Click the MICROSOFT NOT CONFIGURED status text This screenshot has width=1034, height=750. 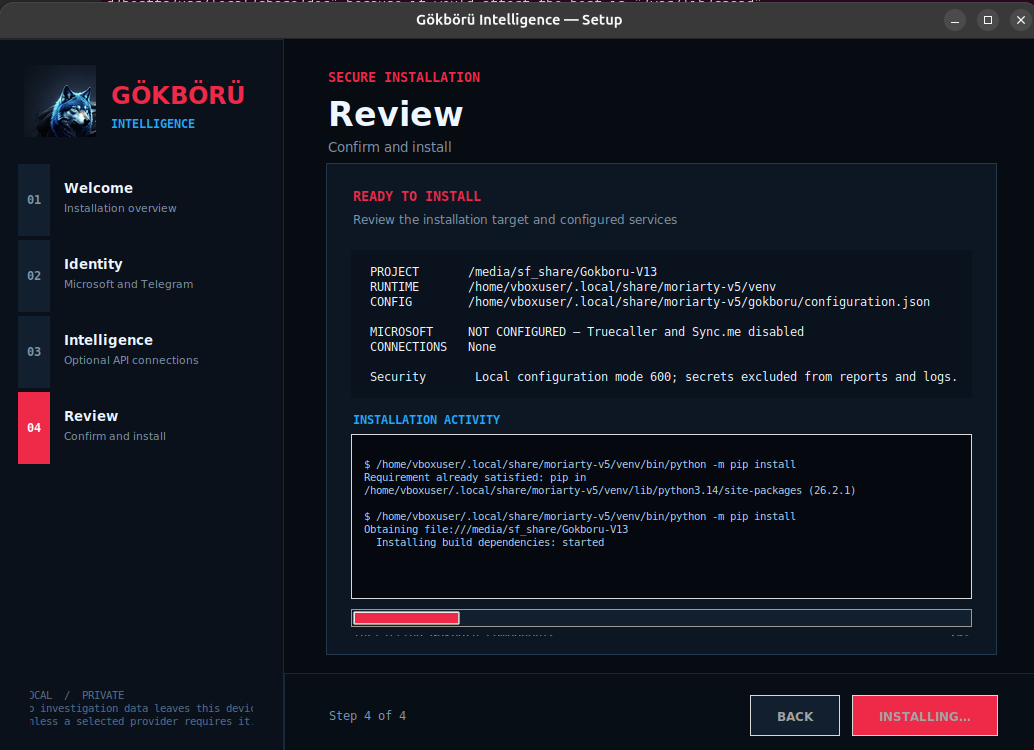pyautogui.click(x=636, y=332)
